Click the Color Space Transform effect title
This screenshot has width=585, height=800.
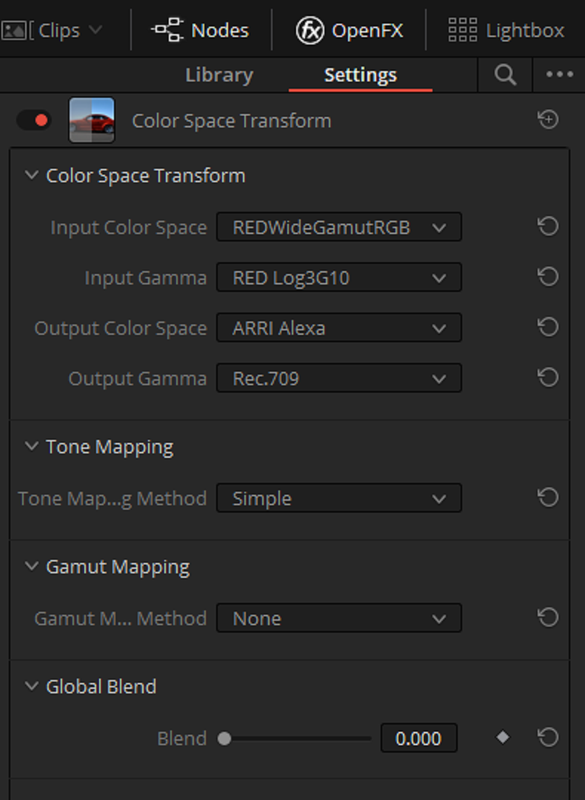click(232, 121)
